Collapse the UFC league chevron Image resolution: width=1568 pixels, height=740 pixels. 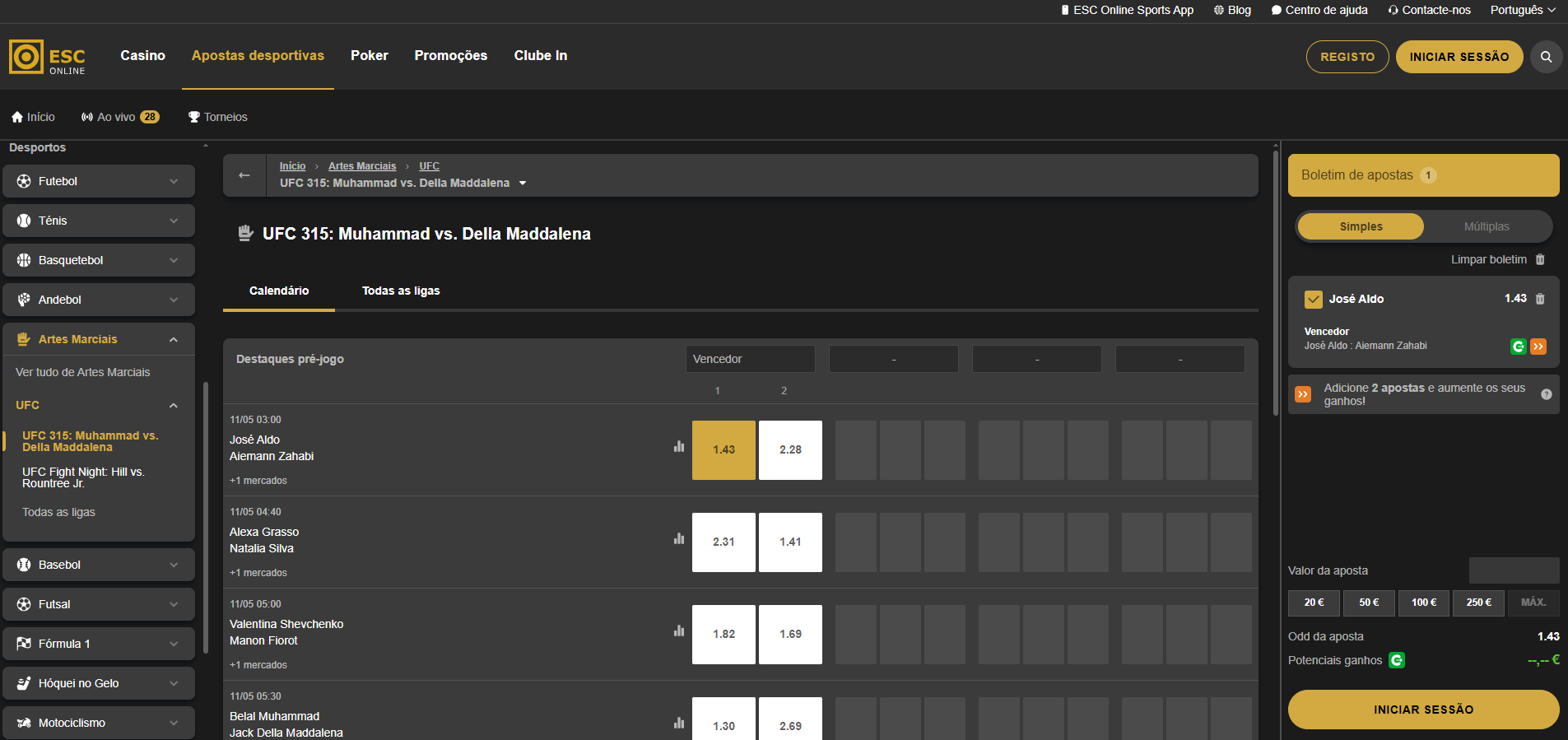pos(174,405)
